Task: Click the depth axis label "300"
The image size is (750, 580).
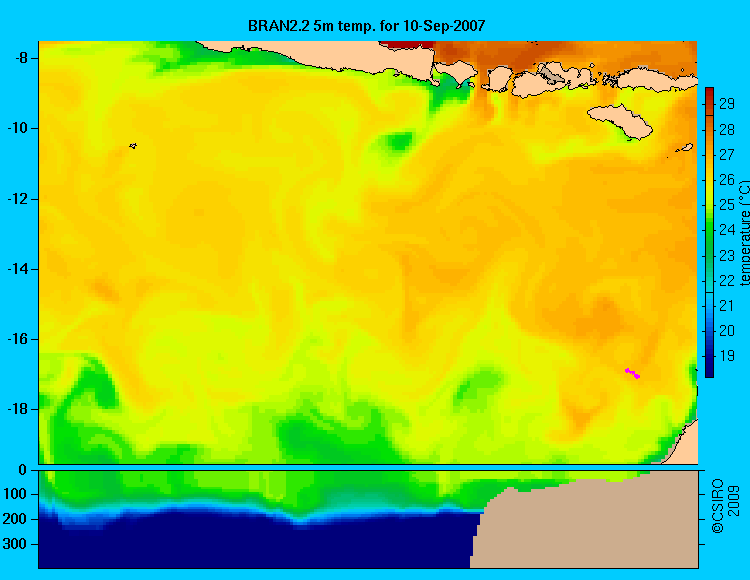Action: (x=15, y=544)
